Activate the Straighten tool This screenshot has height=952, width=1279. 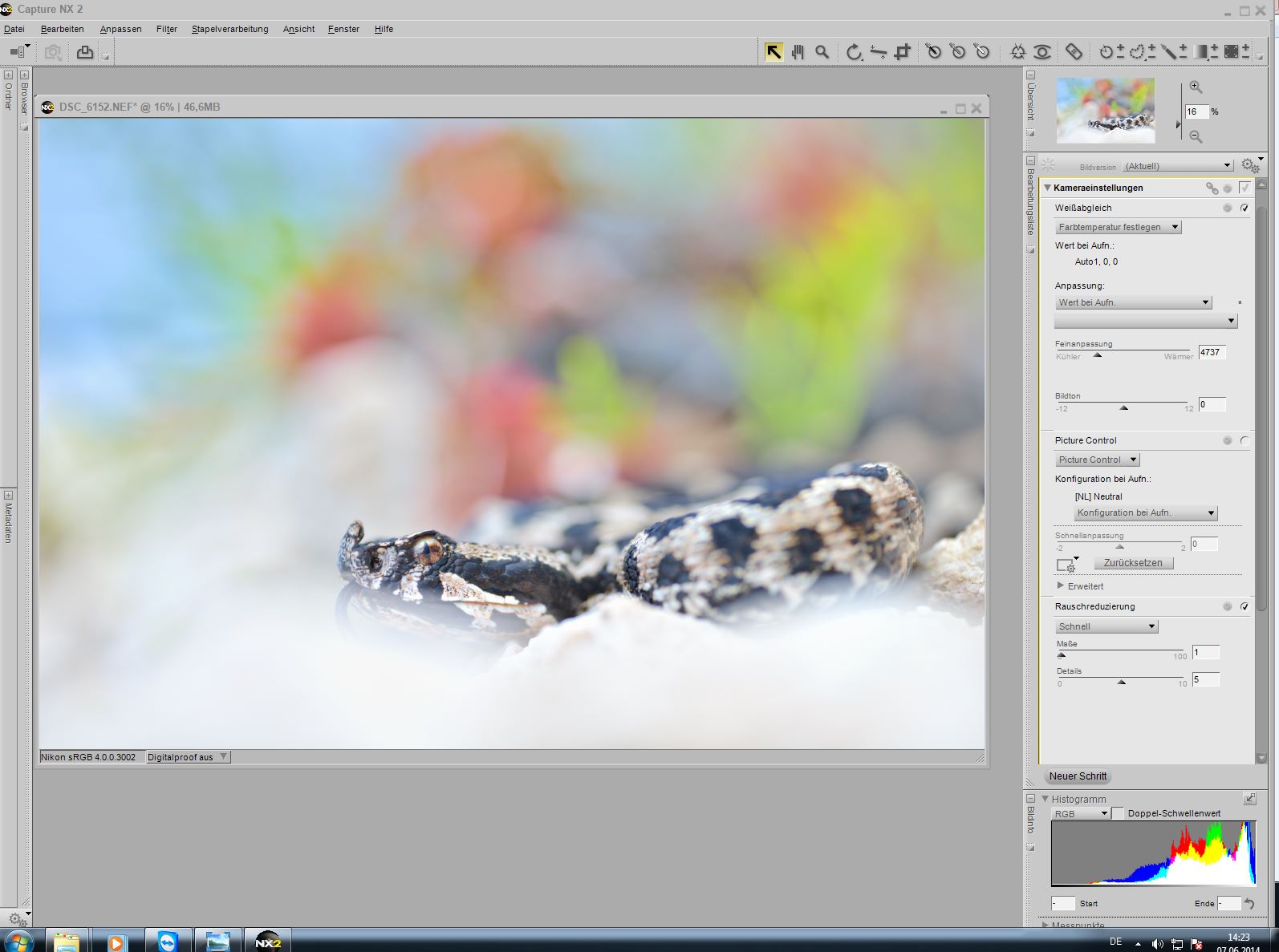(x=879, y=52)
